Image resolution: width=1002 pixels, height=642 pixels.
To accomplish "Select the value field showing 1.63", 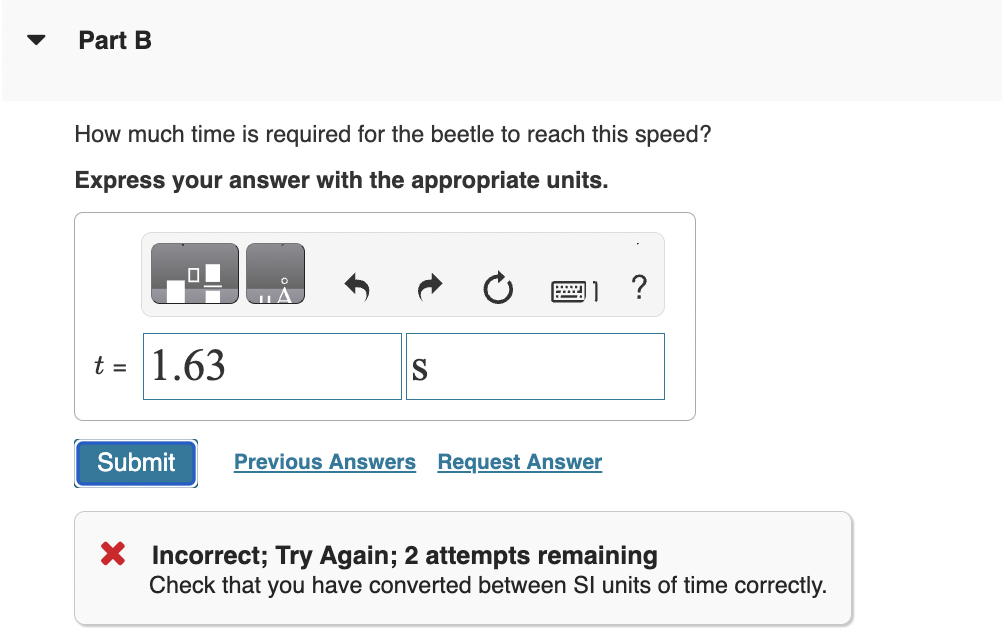I will pyautogui.click(x=272, y=366).
